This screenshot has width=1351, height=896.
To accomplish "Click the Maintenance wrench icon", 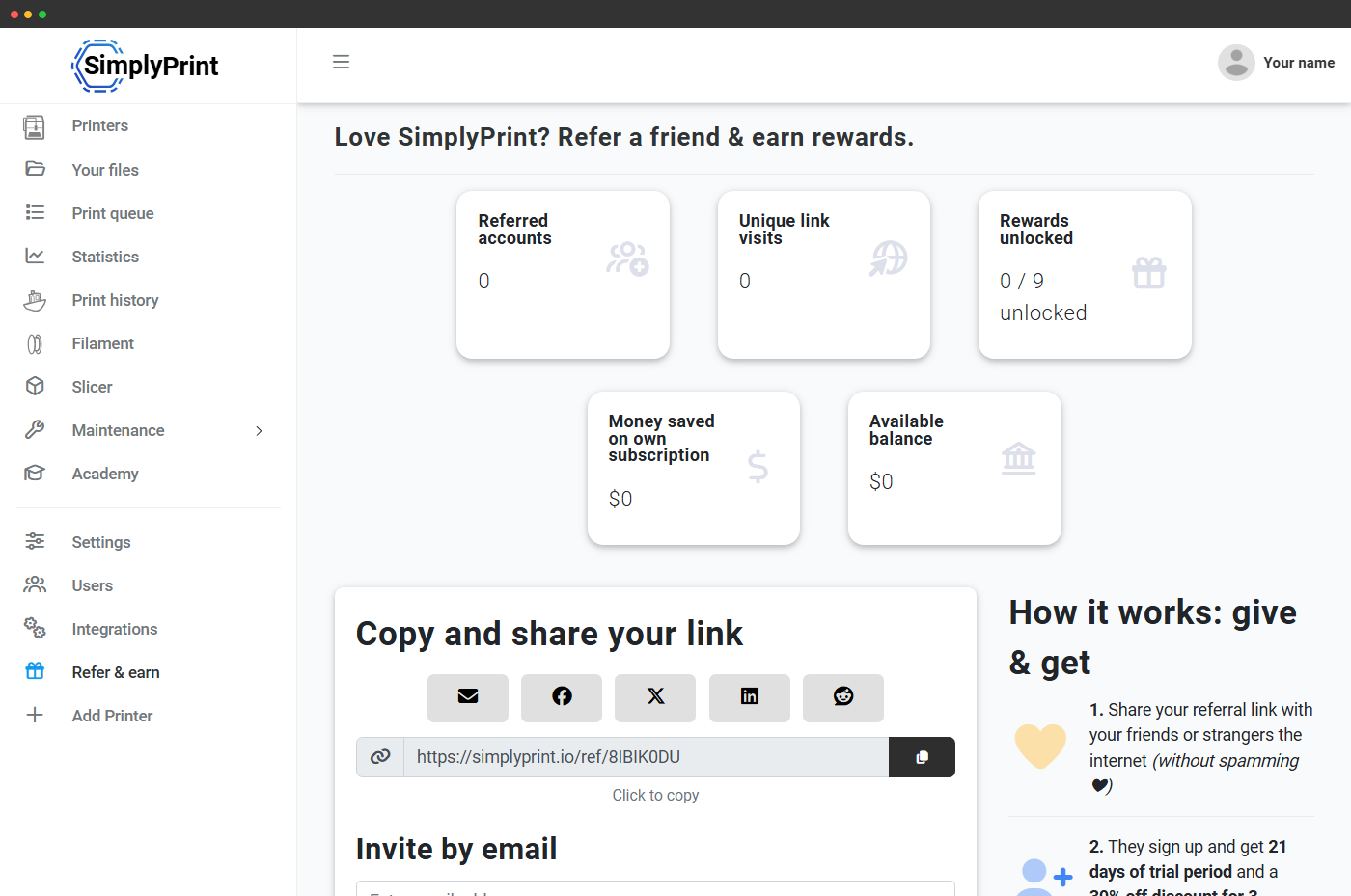I will pyautogui.click(x=35, y=430).
